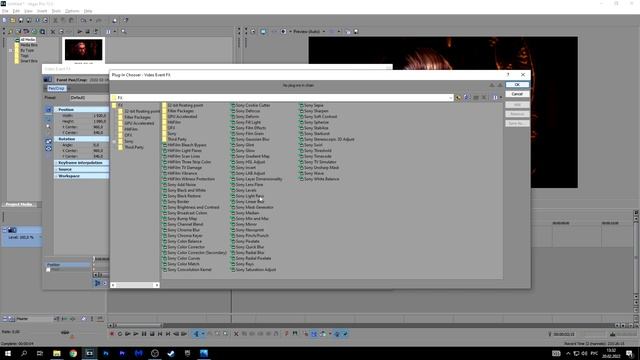Select Sony Brightness and Contrast plug-in
Viewport: 640px width, 360px height.
191,207
